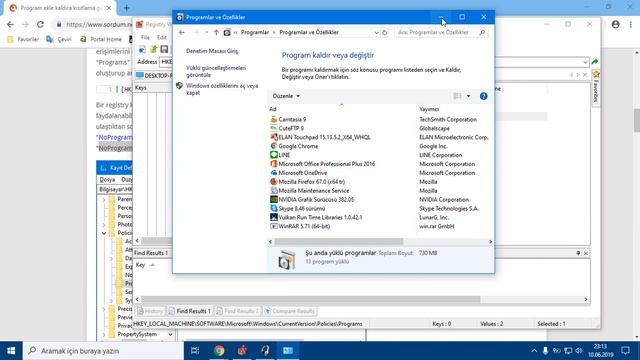Screen dimensions: 640x360
Task: Click the Windows taskbar search box
Action: coord(104,351)
